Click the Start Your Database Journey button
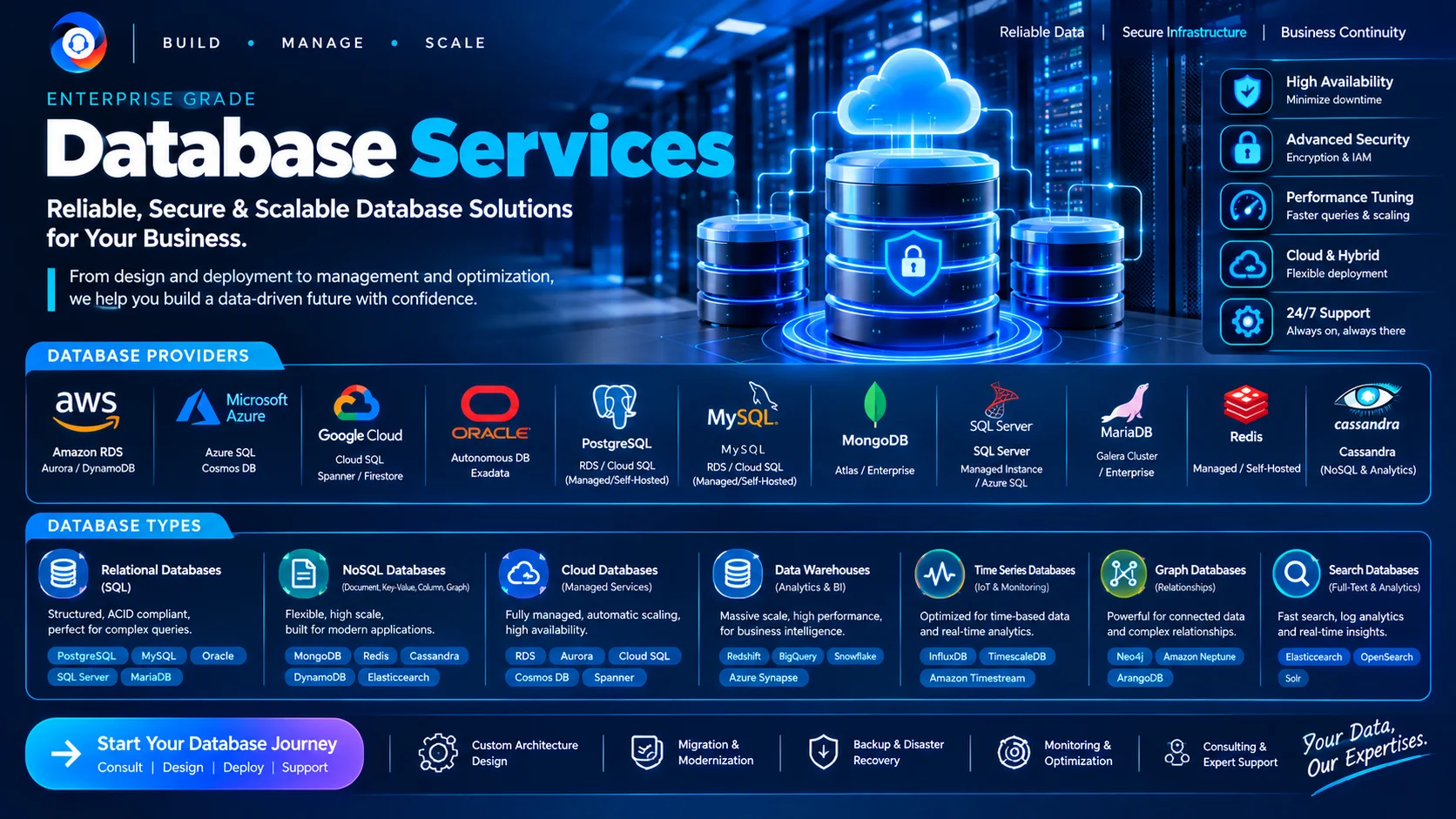 (194, 754)
